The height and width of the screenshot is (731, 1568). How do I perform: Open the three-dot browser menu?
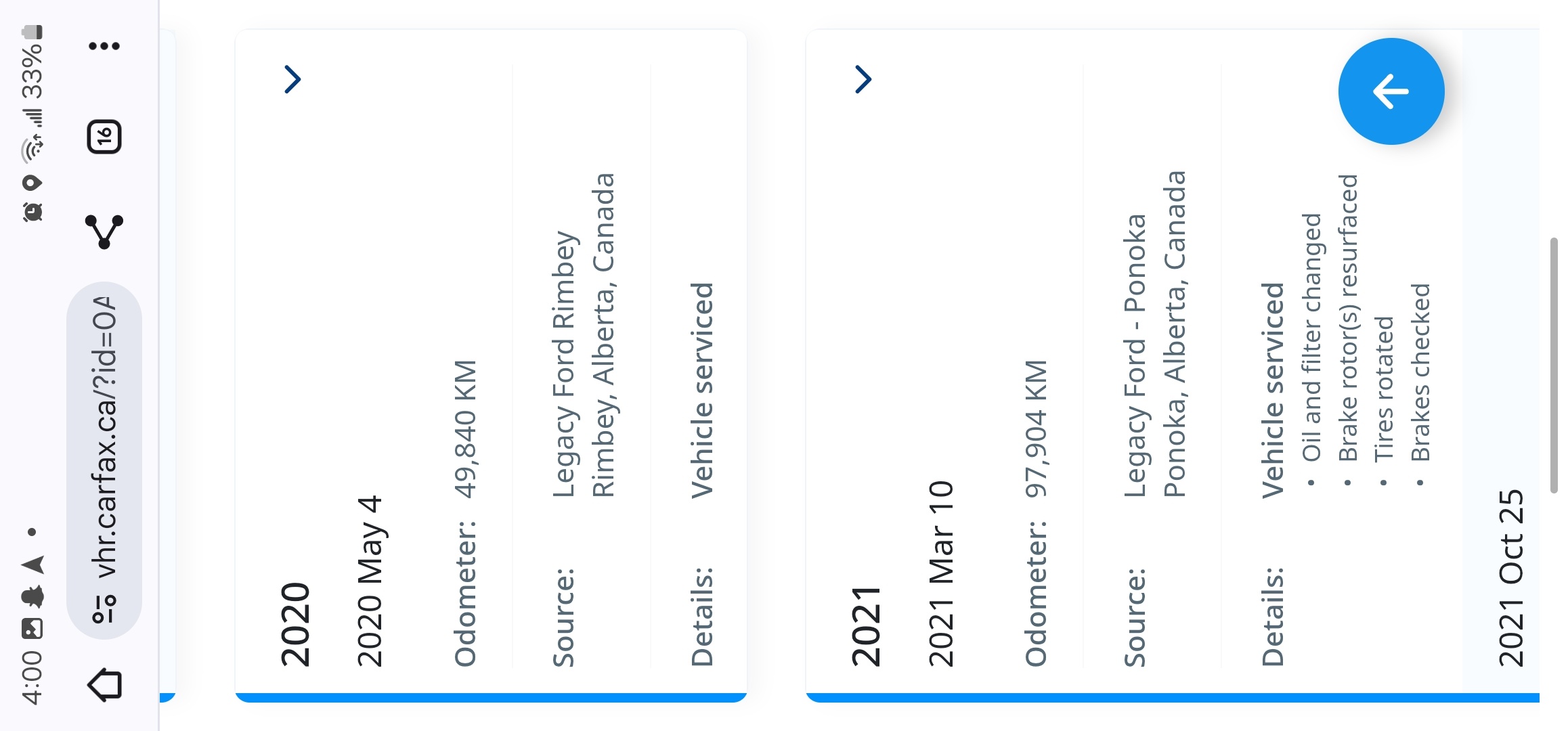pyautogui.click(x=104, y=46)
